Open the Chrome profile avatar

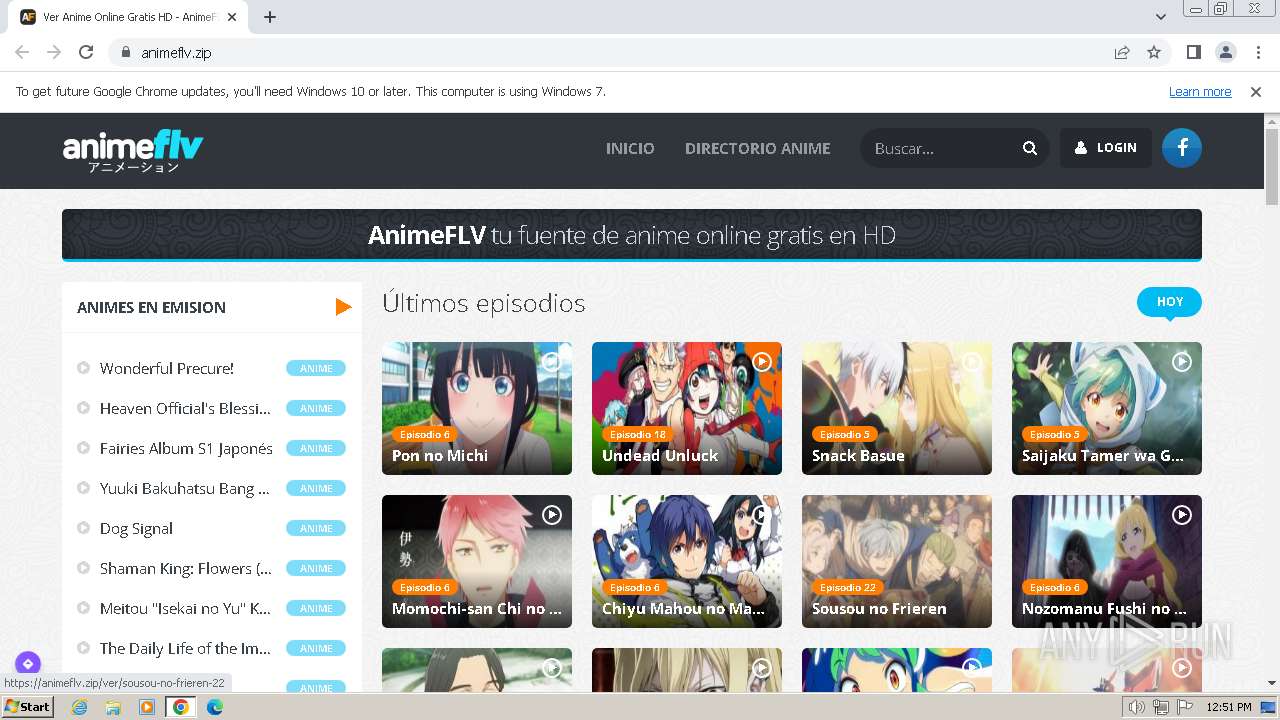pyautogui.click(x=1226, y=52)
